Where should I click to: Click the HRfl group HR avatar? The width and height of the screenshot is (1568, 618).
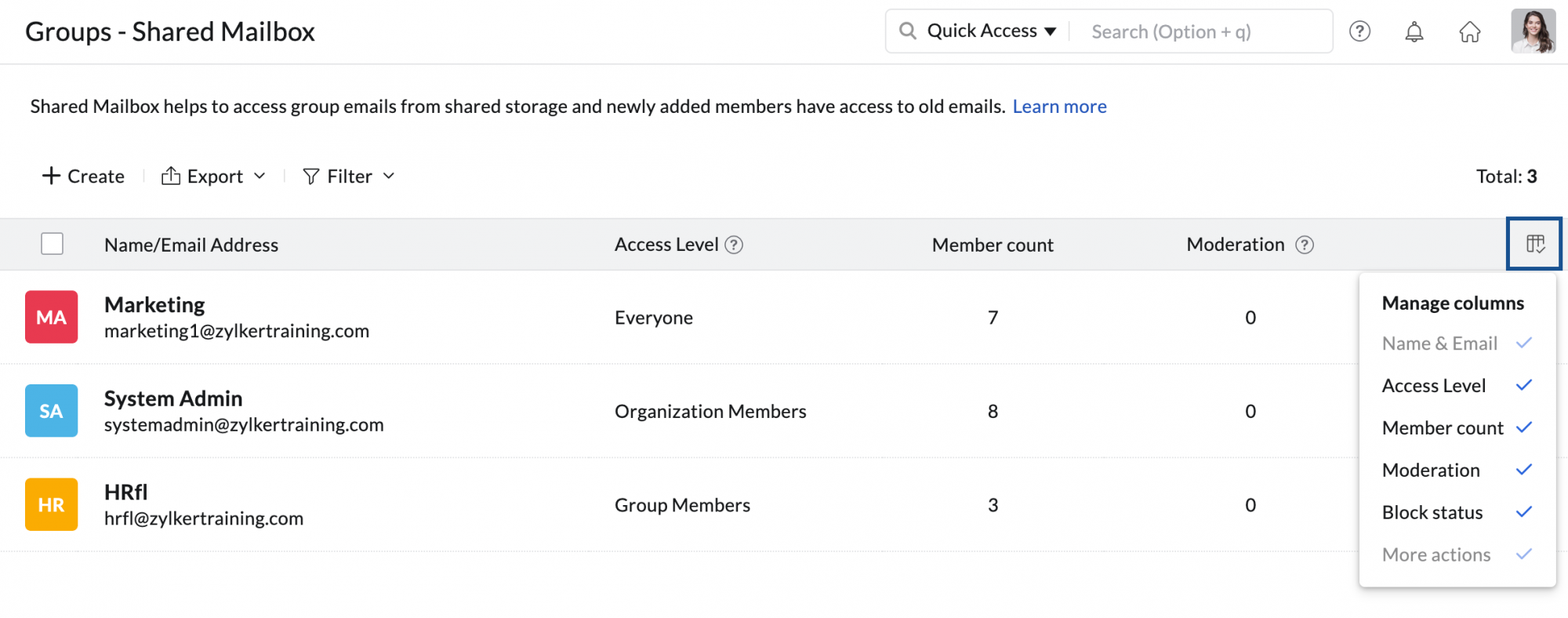[52, 504]
